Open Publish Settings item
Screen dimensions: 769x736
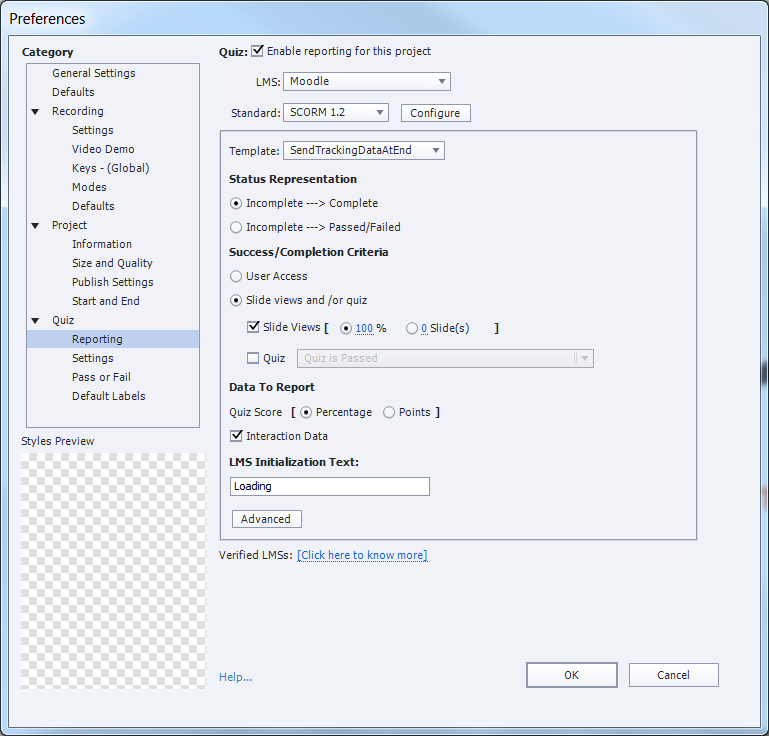point(113,282)
